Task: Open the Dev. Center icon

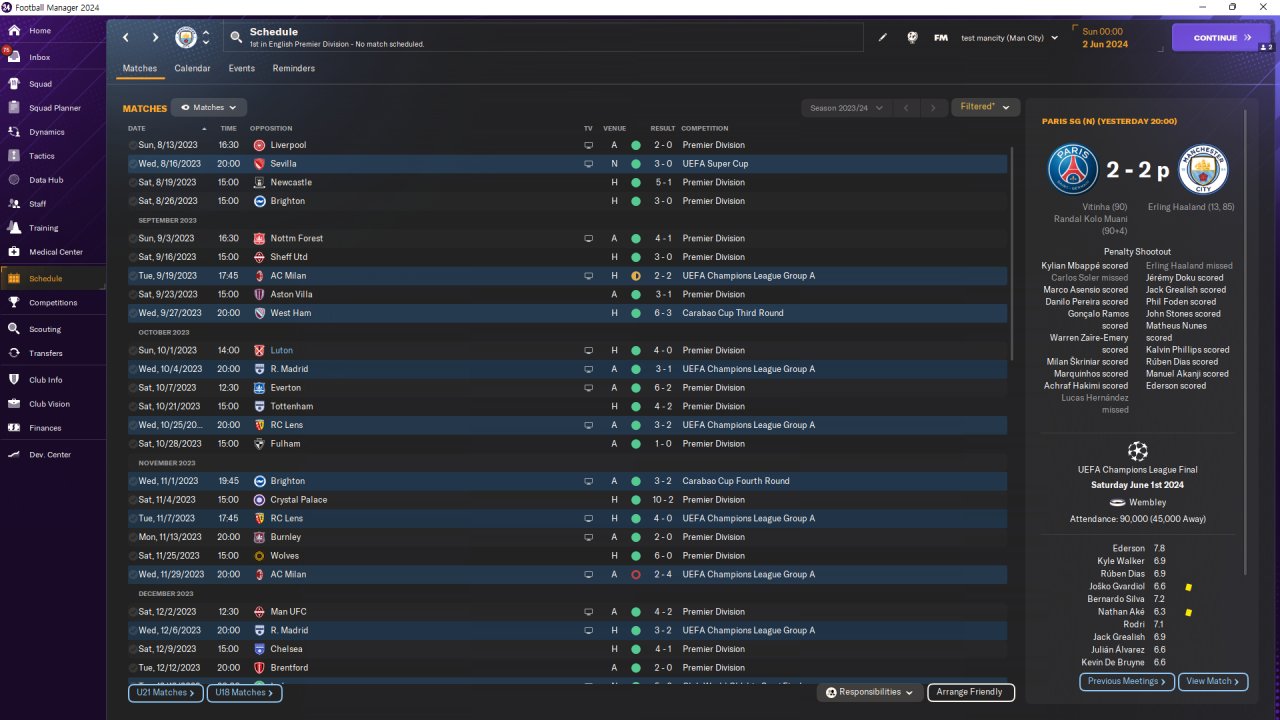Action: click(14, 455)
